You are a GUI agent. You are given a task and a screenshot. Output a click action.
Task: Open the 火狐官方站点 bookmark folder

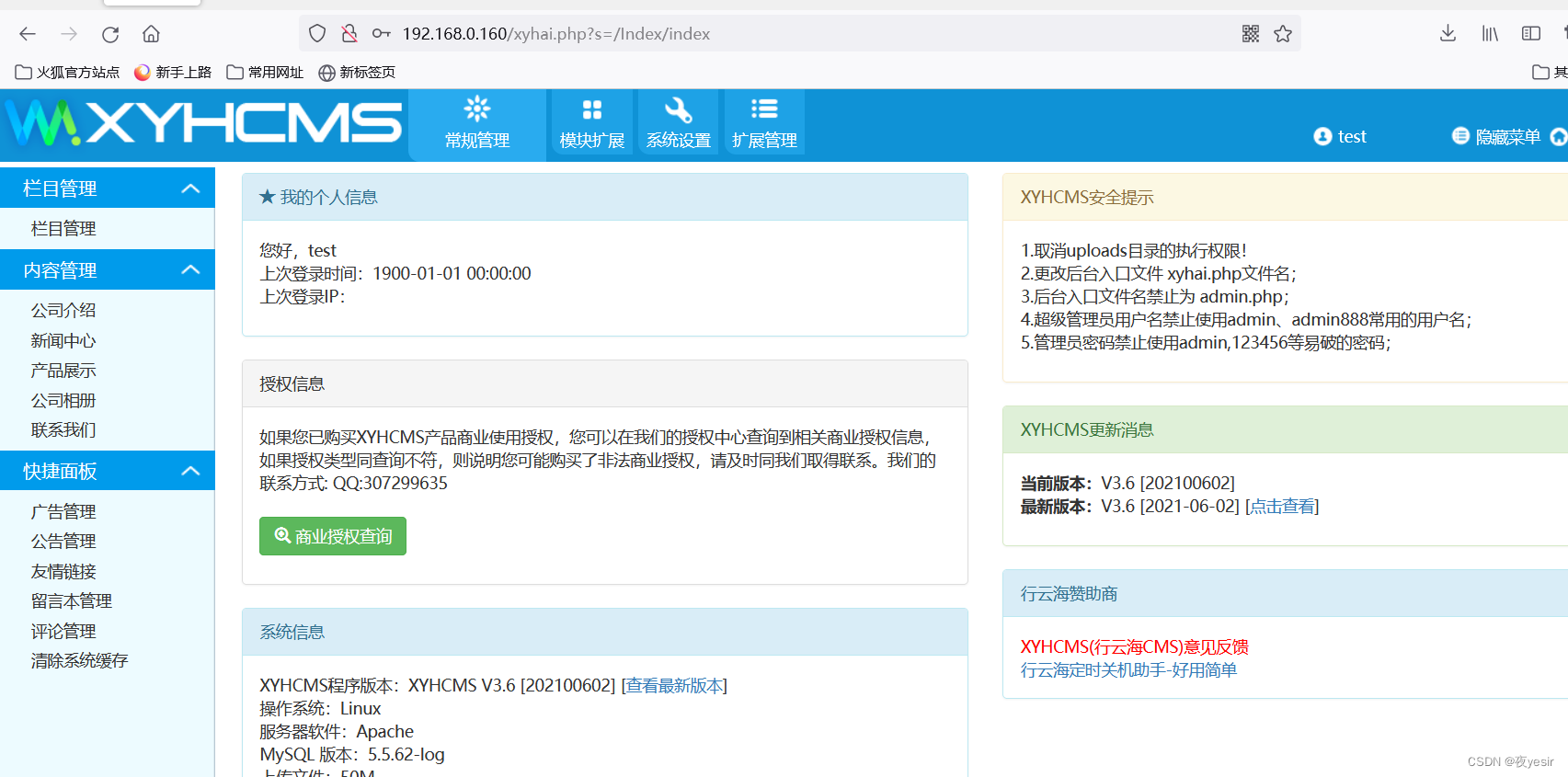pyautogui.click(x=68, y=73)
